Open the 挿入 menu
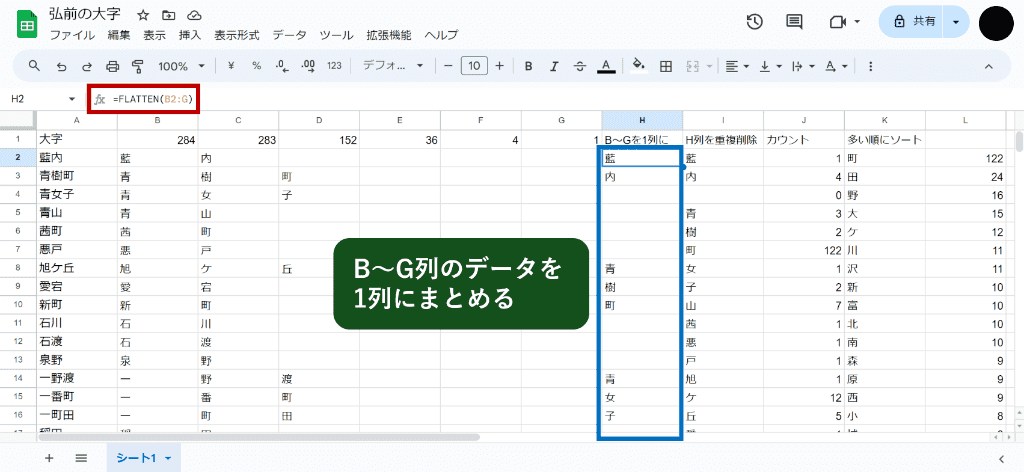 tap(190, 35)
